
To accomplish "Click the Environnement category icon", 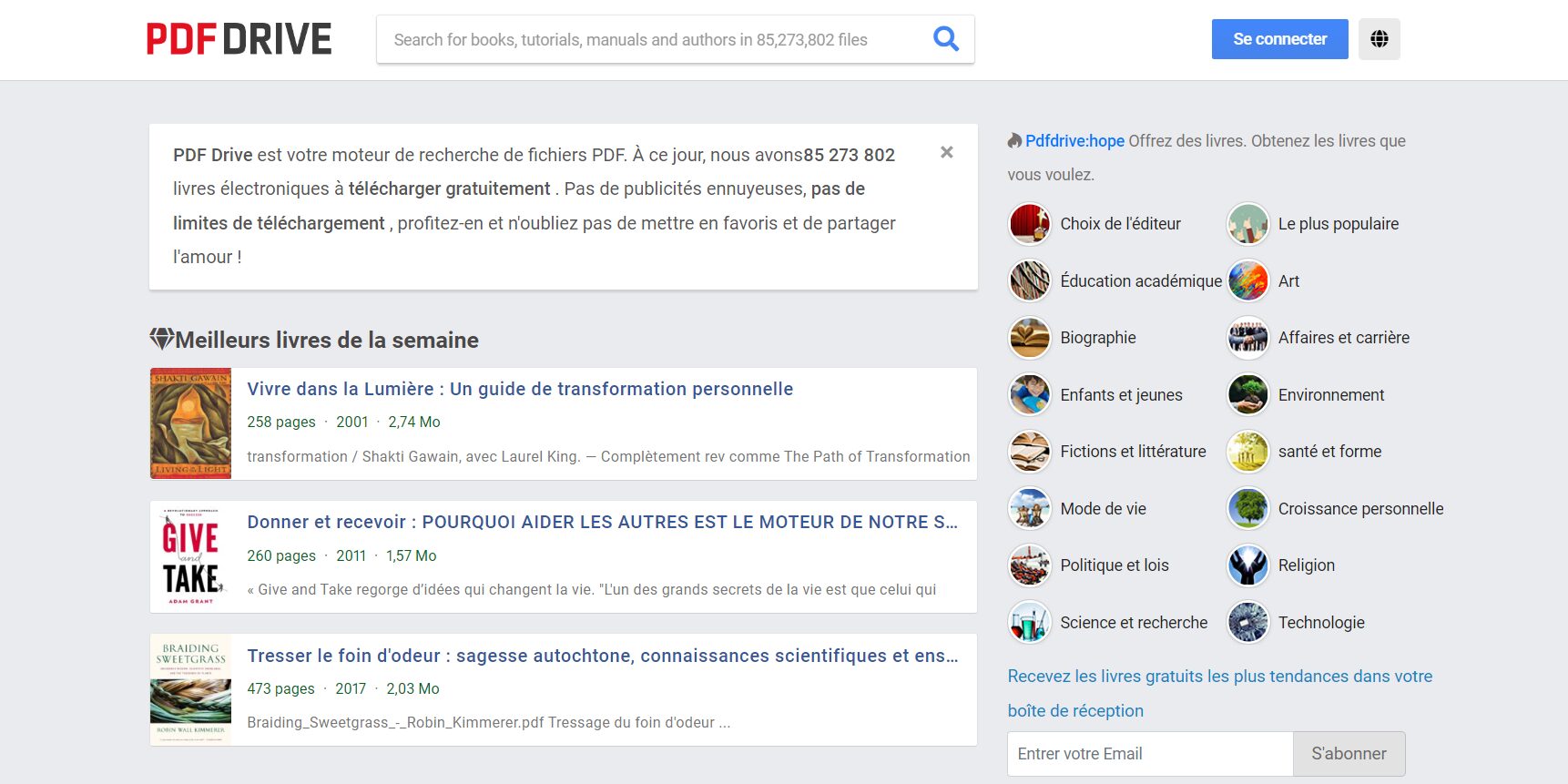I will click(x=1247, y=395).
